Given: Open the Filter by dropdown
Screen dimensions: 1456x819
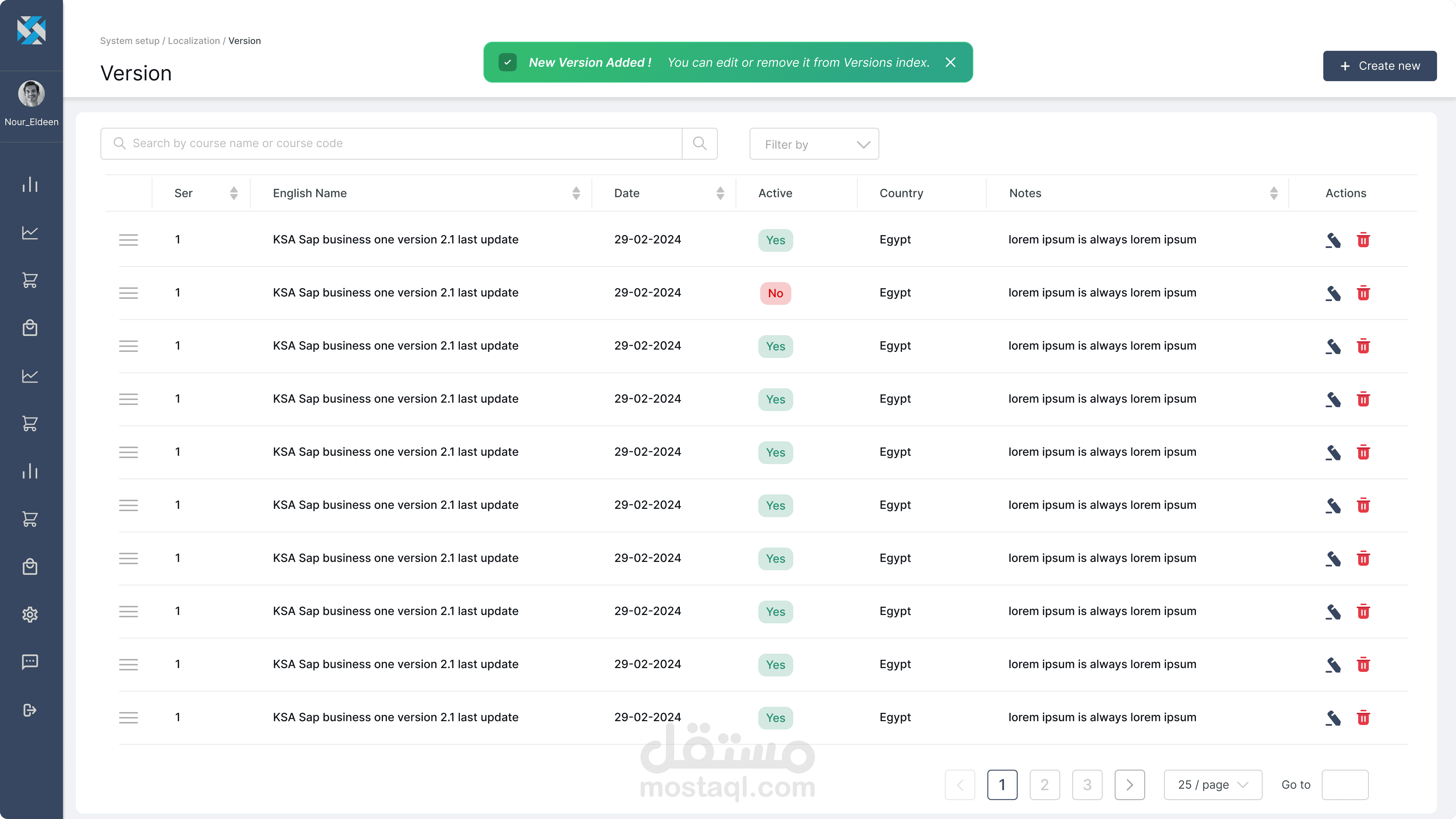Looking at the screenshot, I should coord(813,144).
